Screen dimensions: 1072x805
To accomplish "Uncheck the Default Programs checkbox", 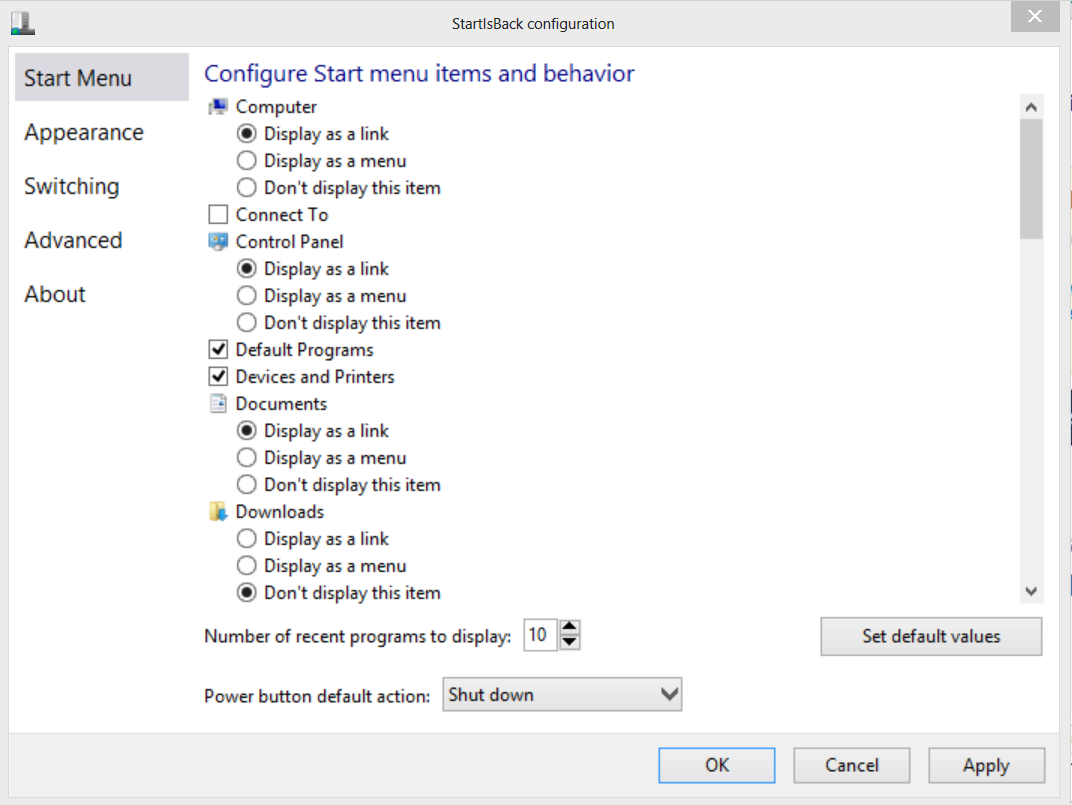I will tap(218, 349).
